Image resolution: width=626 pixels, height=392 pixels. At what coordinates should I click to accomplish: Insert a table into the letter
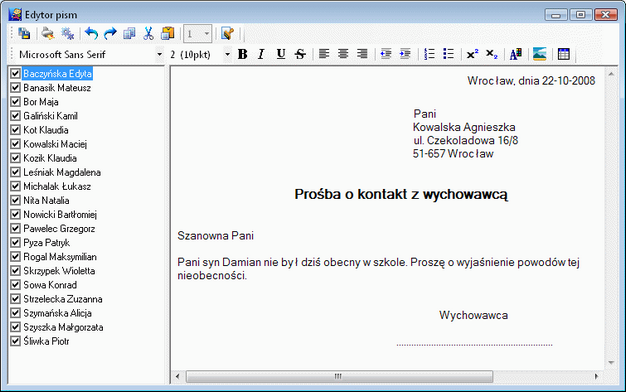(564, 54)
